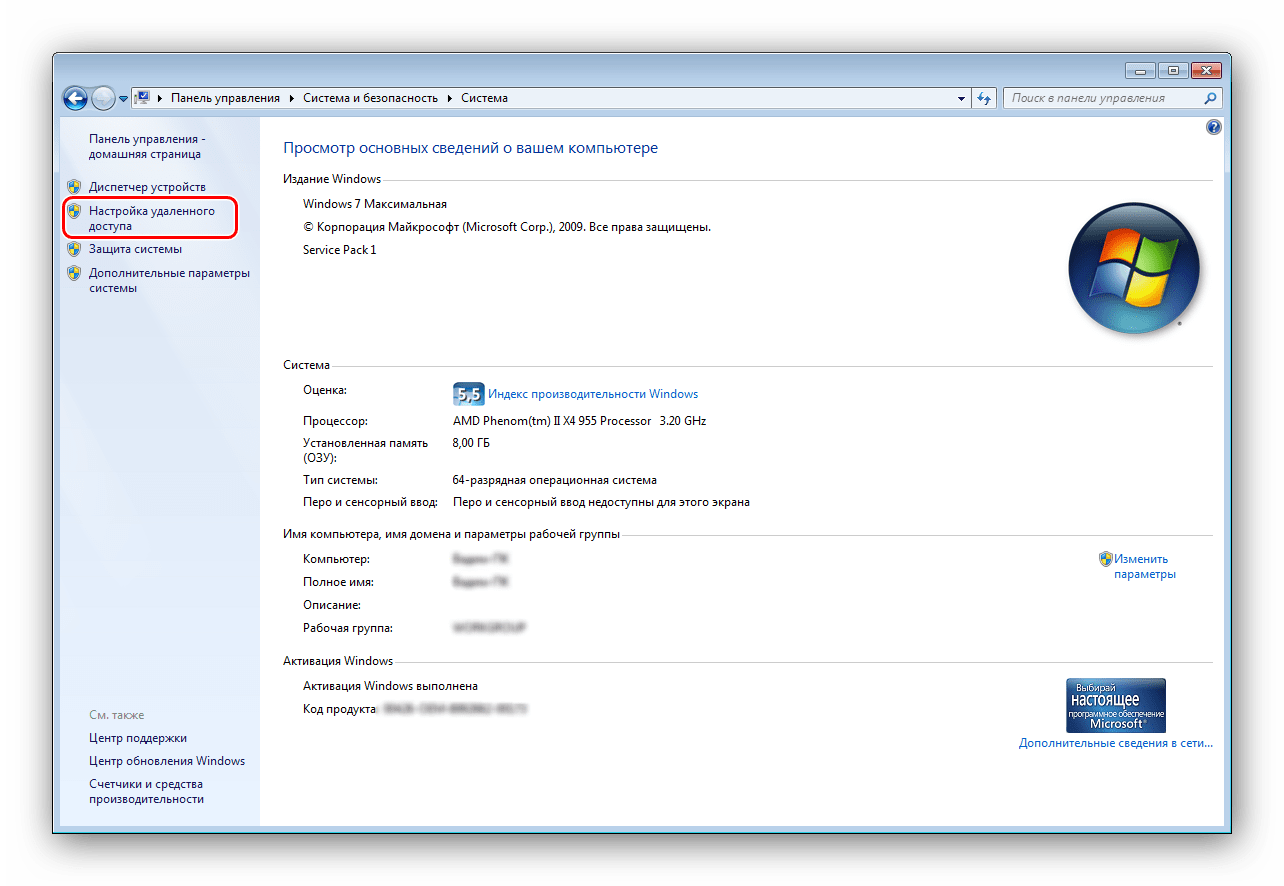Open 'Дополнительные сведения в сети...' link
The width and height of the screenshot is (1284, 886).
point(1116,743)
